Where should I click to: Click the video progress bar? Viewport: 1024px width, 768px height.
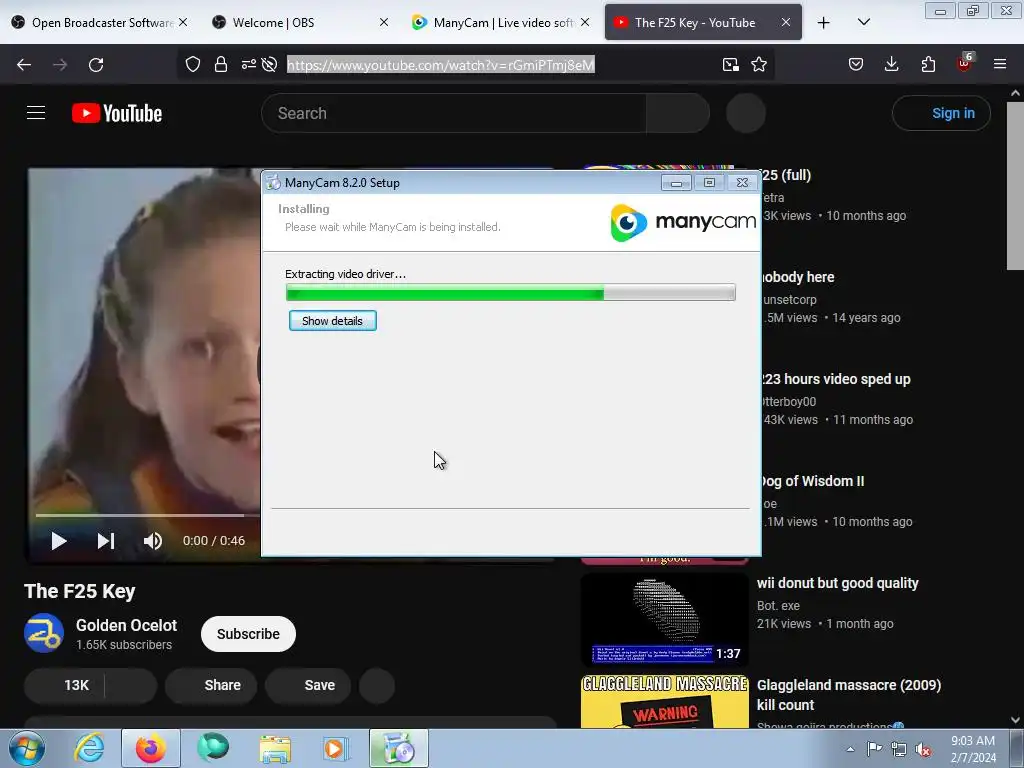click(x=148, y=515)
